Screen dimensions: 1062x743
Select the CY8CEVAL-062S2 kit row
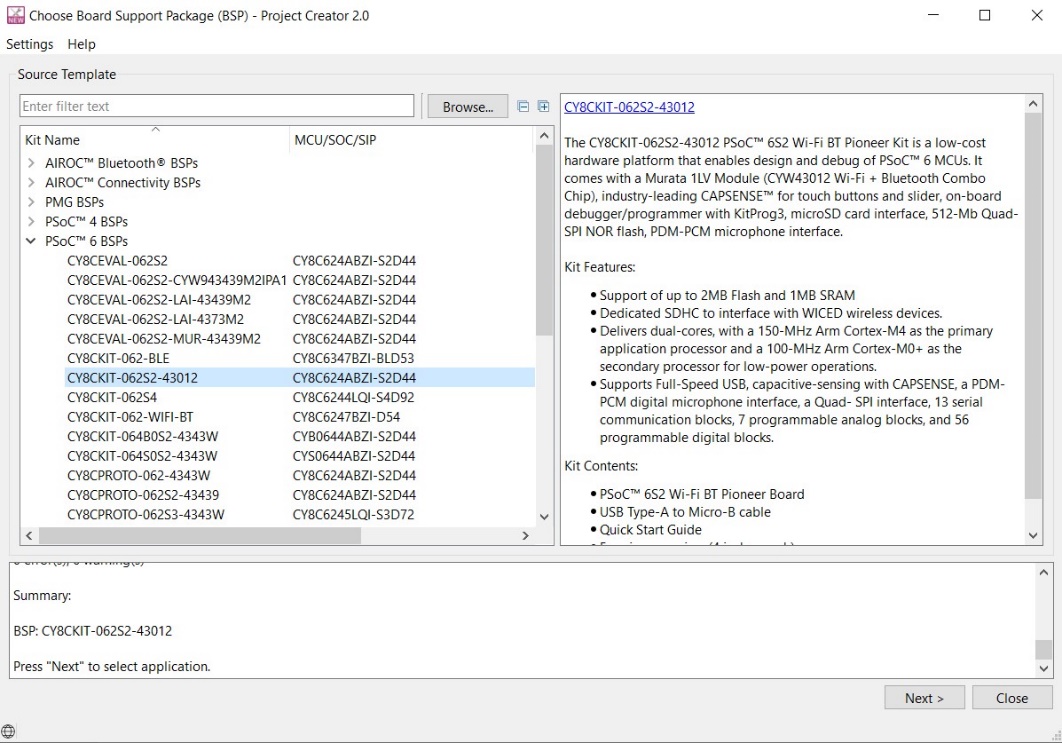[300, 261]
